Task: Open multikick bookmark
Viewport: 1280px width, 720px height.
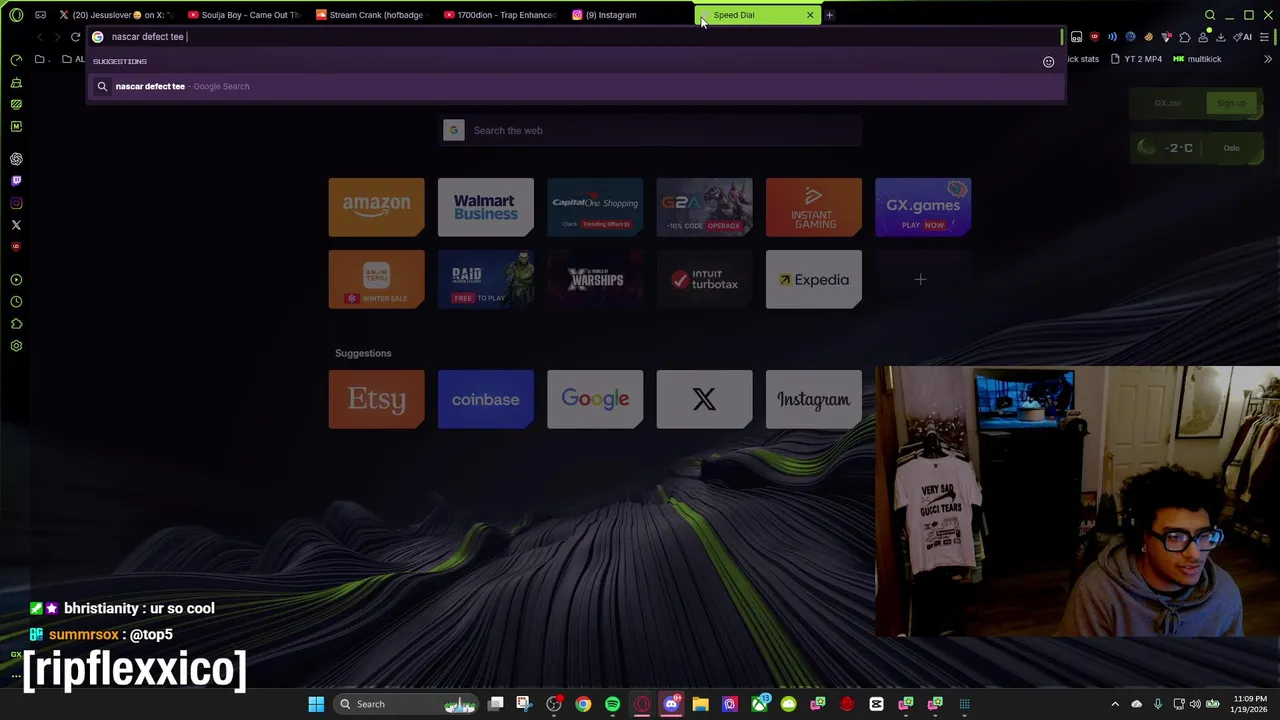Action: point(1197,59)
